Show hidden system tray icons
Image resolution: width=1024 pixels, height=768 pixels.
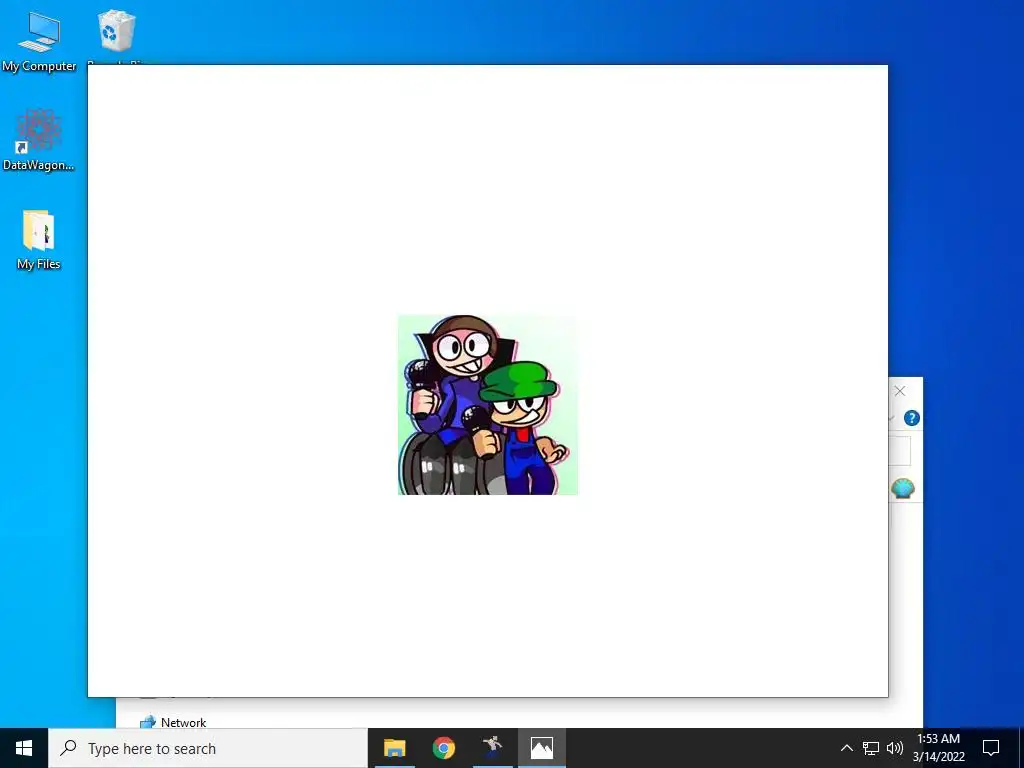pos(846,748)
